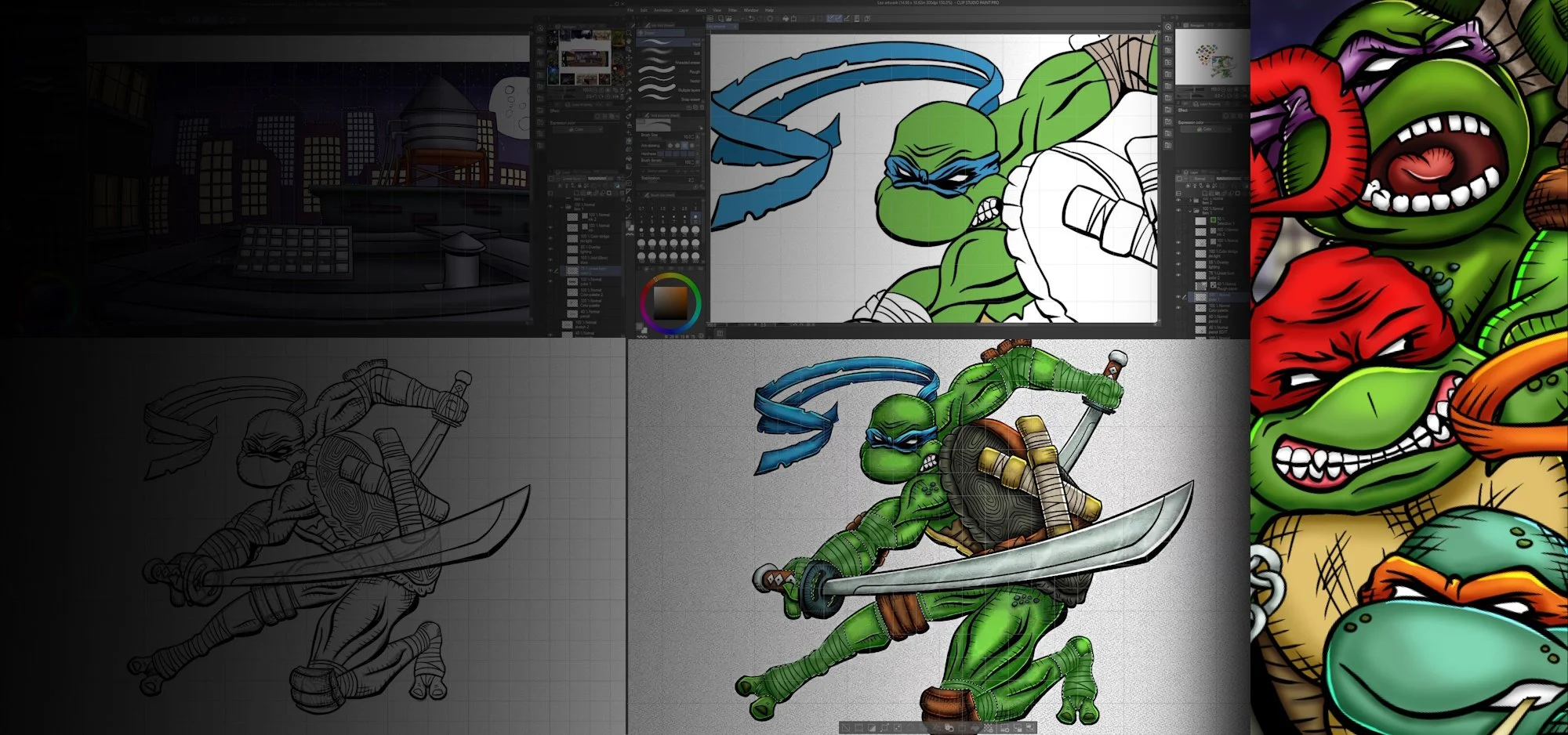The width and height of the screenshot is (1568, 735).
Task: Open the Animation menu
Action: click(x=663, y=10)
